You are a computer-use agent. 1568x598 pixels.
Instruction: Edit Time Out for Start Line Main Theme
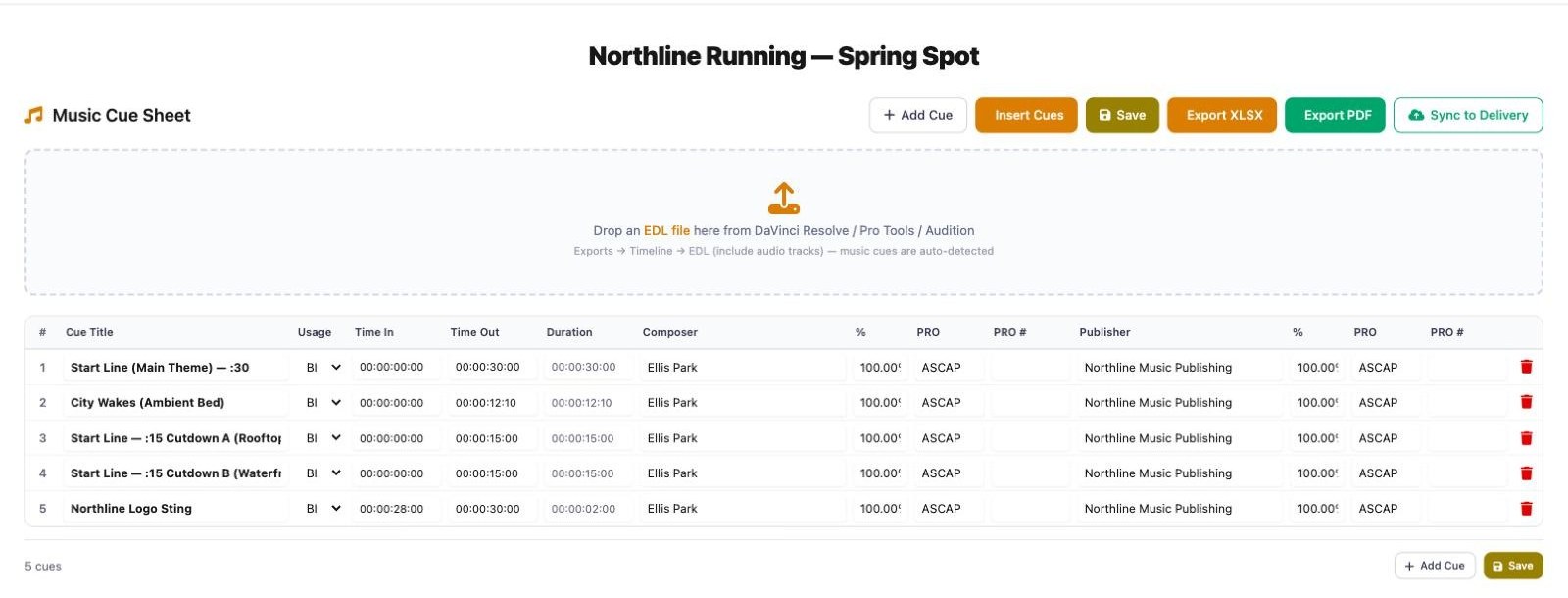[x=493, y=368]
